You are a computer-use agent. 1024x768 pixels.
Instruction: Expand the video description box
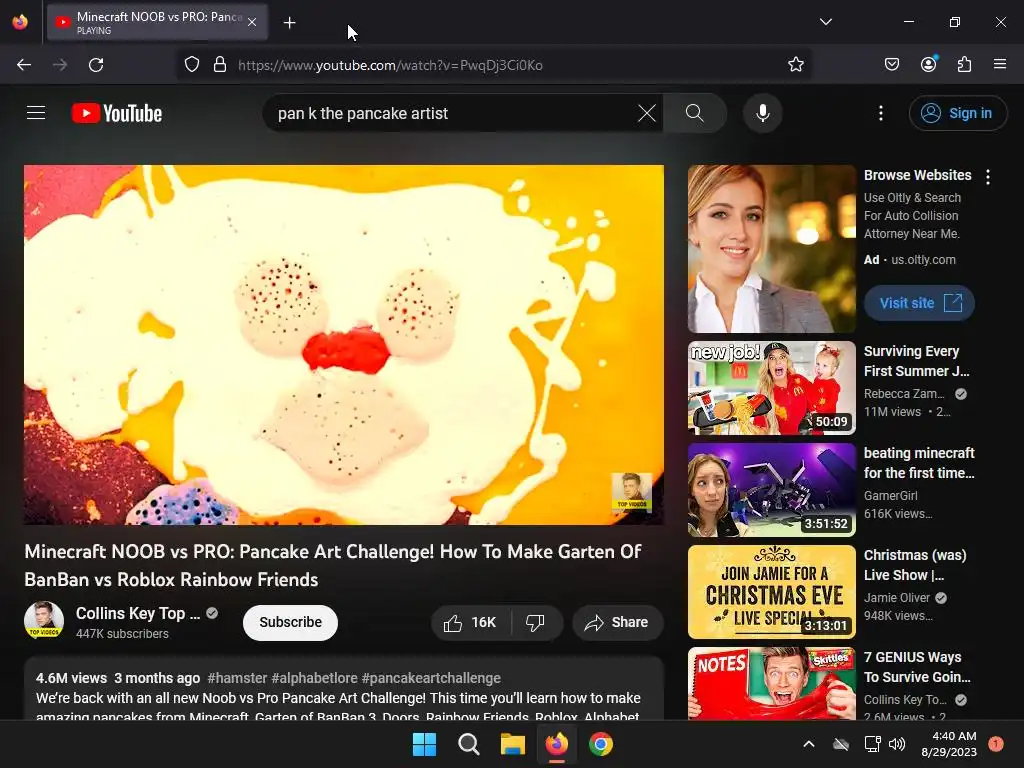click(x=344, y=689)
